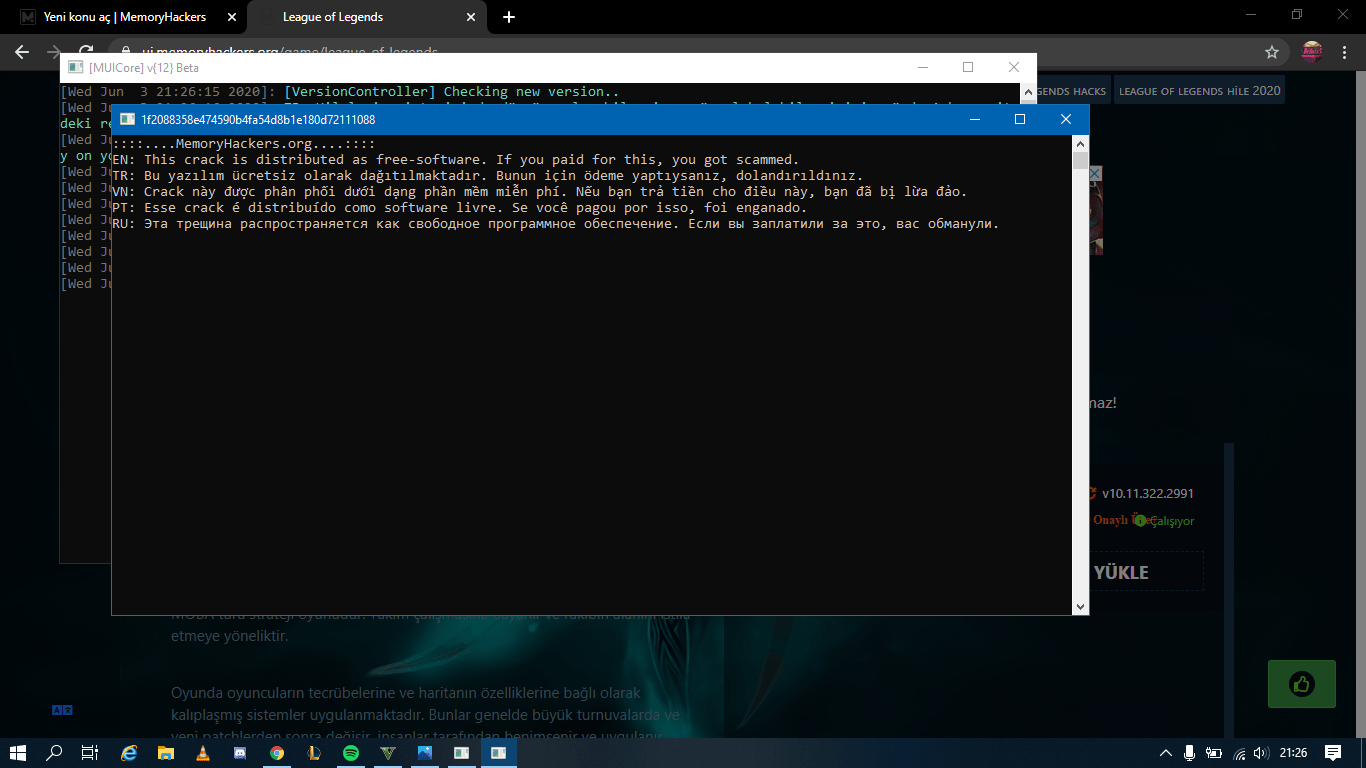Open the MUICore console window system icon

pyautogui.click(x=75, y=67)
